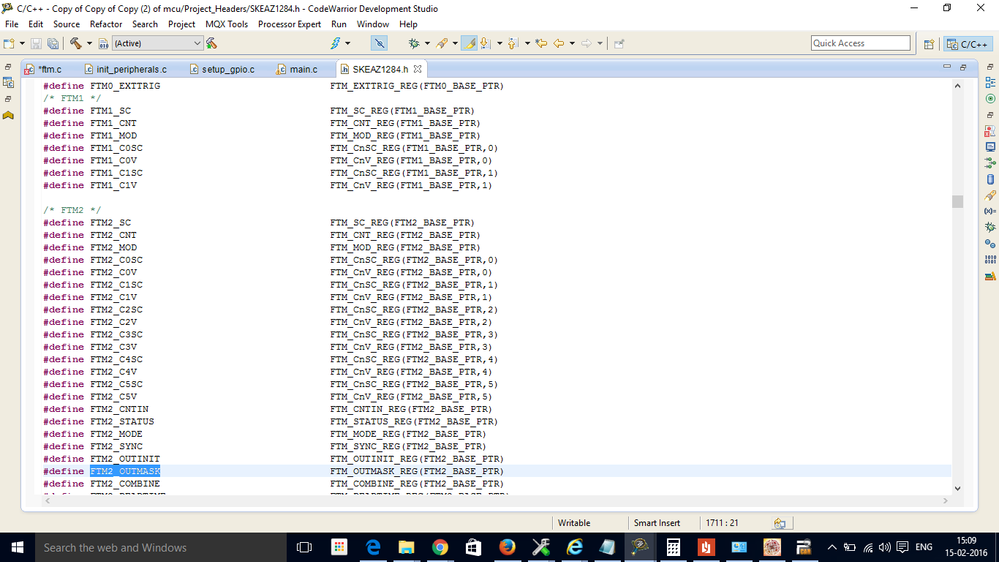
Task: Open the File menu
Action: coord(11,24)
